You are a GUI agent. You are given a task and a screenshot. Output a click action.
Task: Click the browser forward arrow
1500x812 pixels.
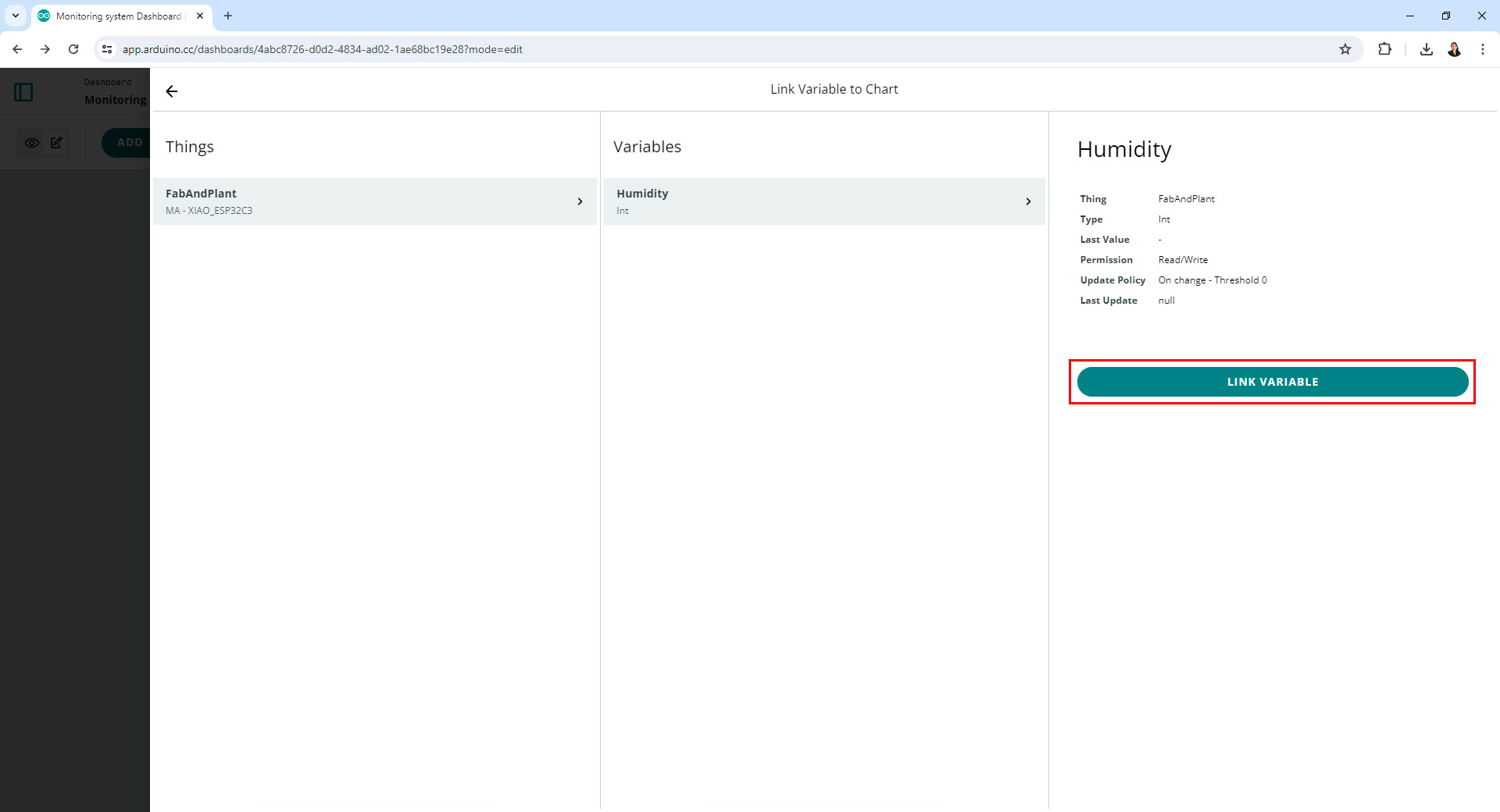tap(45, 49)
